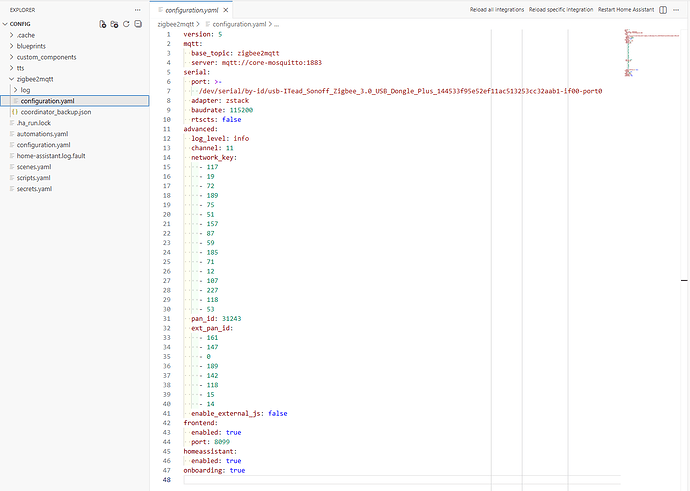Screen dimensions: 690x491
Task: Open Explorer more actions ellipsis
Action: pos(138,10)
